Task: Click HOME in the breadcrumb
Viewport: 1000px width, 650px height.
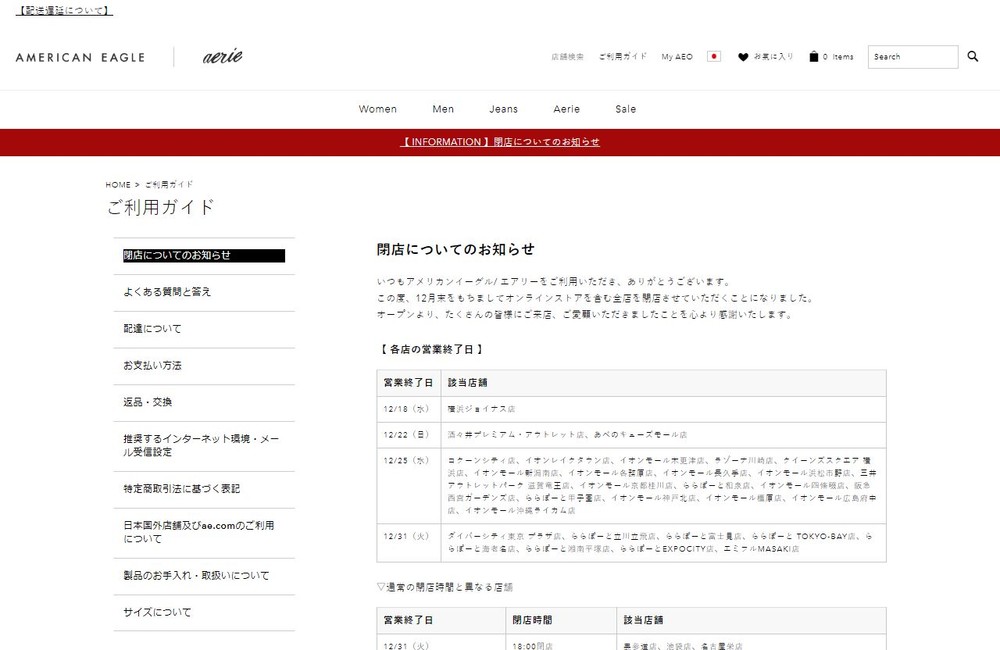Action: pos(118,185)
